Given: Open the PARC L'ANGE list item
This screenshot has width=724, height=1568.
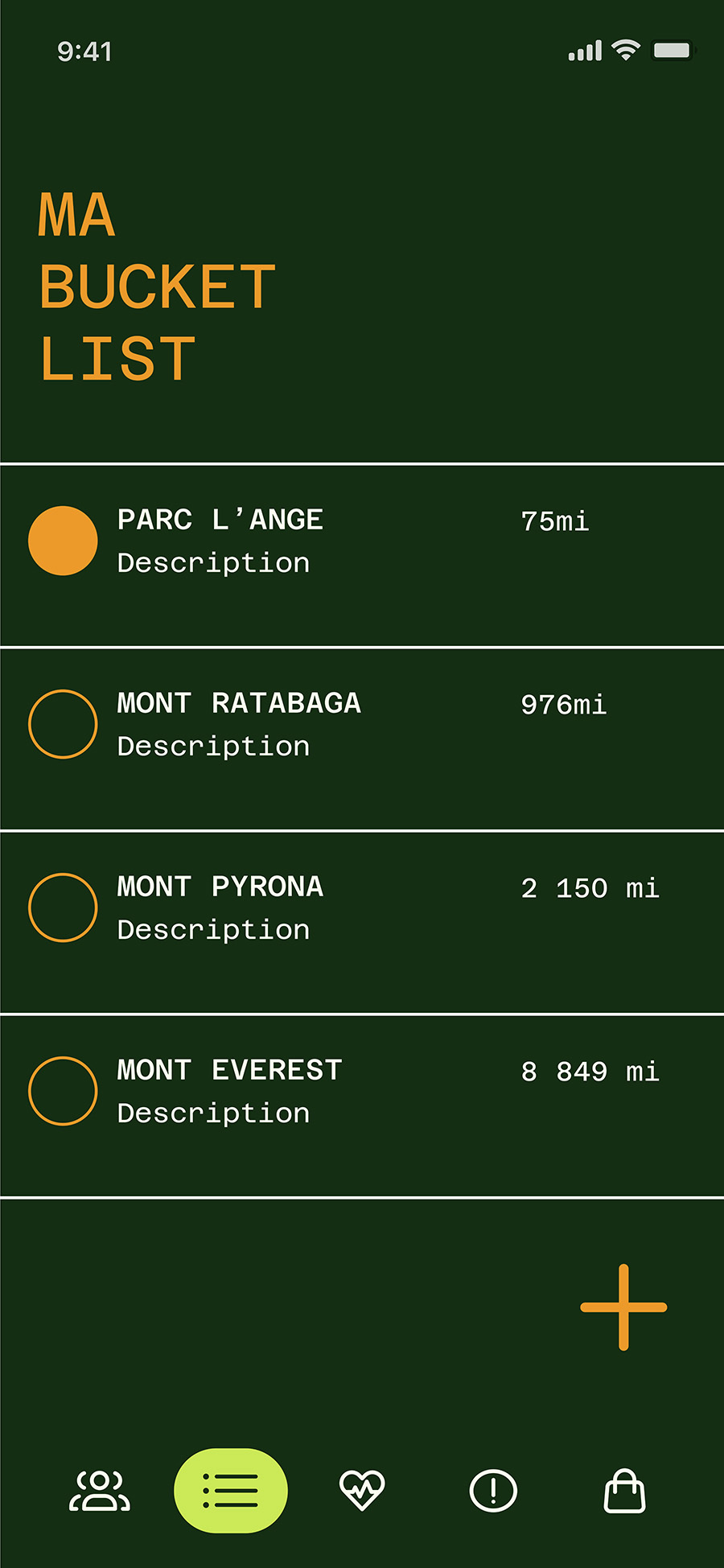Looking at the screenshot, I should pyautogui.click(x=362, y=556).
